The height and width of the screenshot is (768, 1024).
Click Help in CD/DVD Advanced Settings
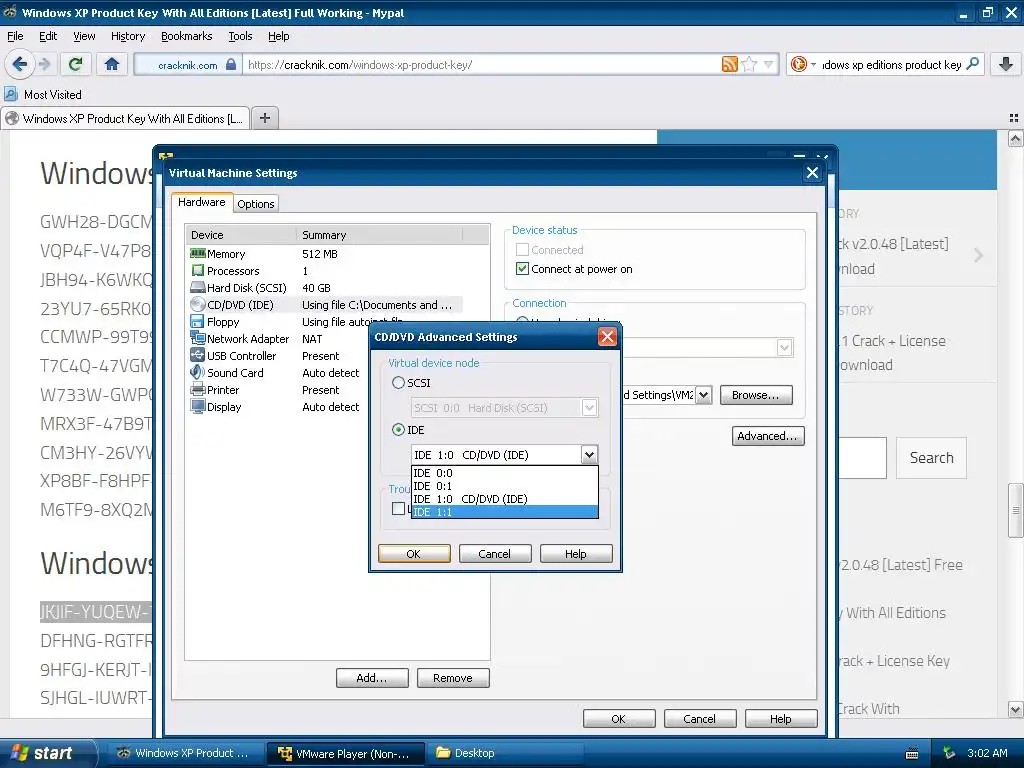coord(575,554)
